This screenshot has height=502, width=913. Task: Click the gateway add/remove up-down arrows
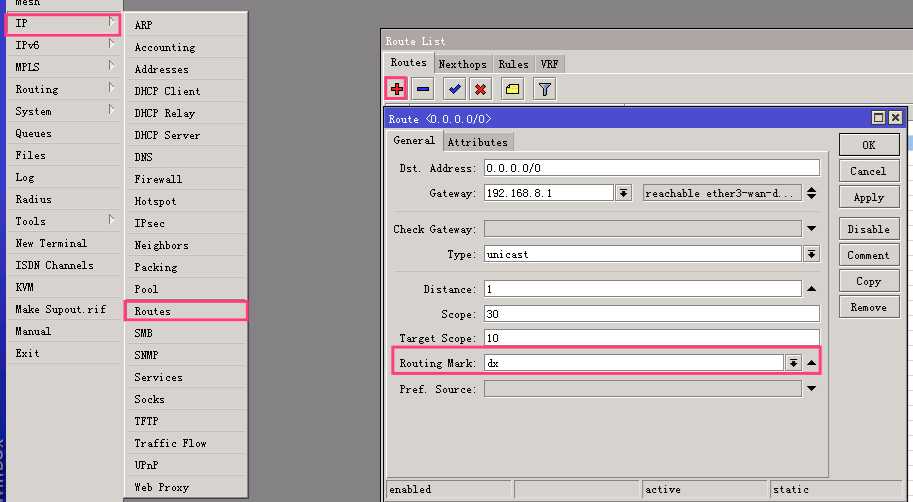tap(811, 193)
